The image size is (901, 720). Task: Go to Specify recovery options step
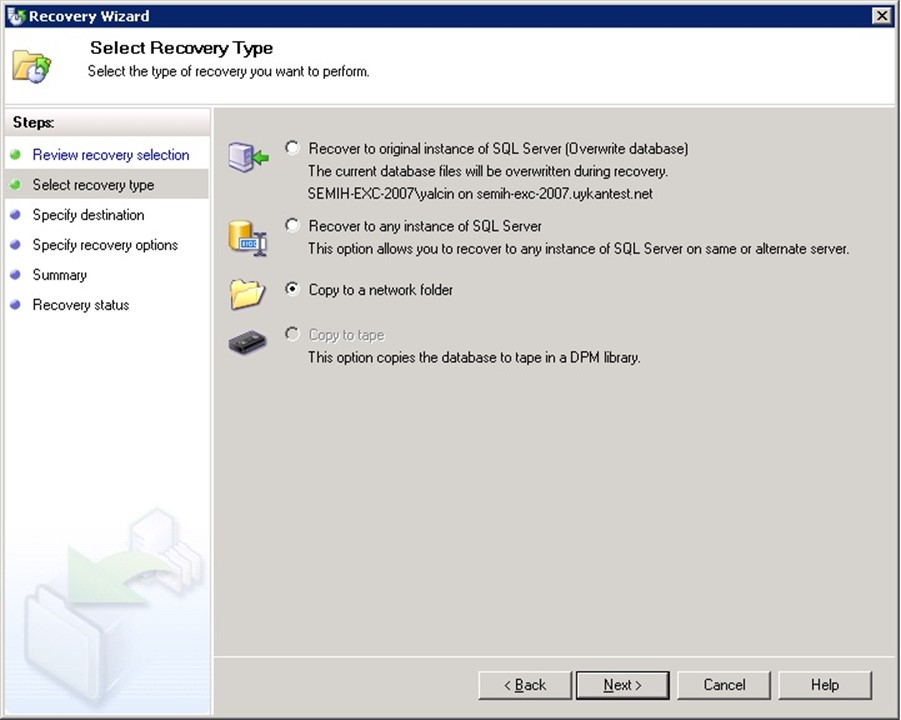click(x=105, y=245)
